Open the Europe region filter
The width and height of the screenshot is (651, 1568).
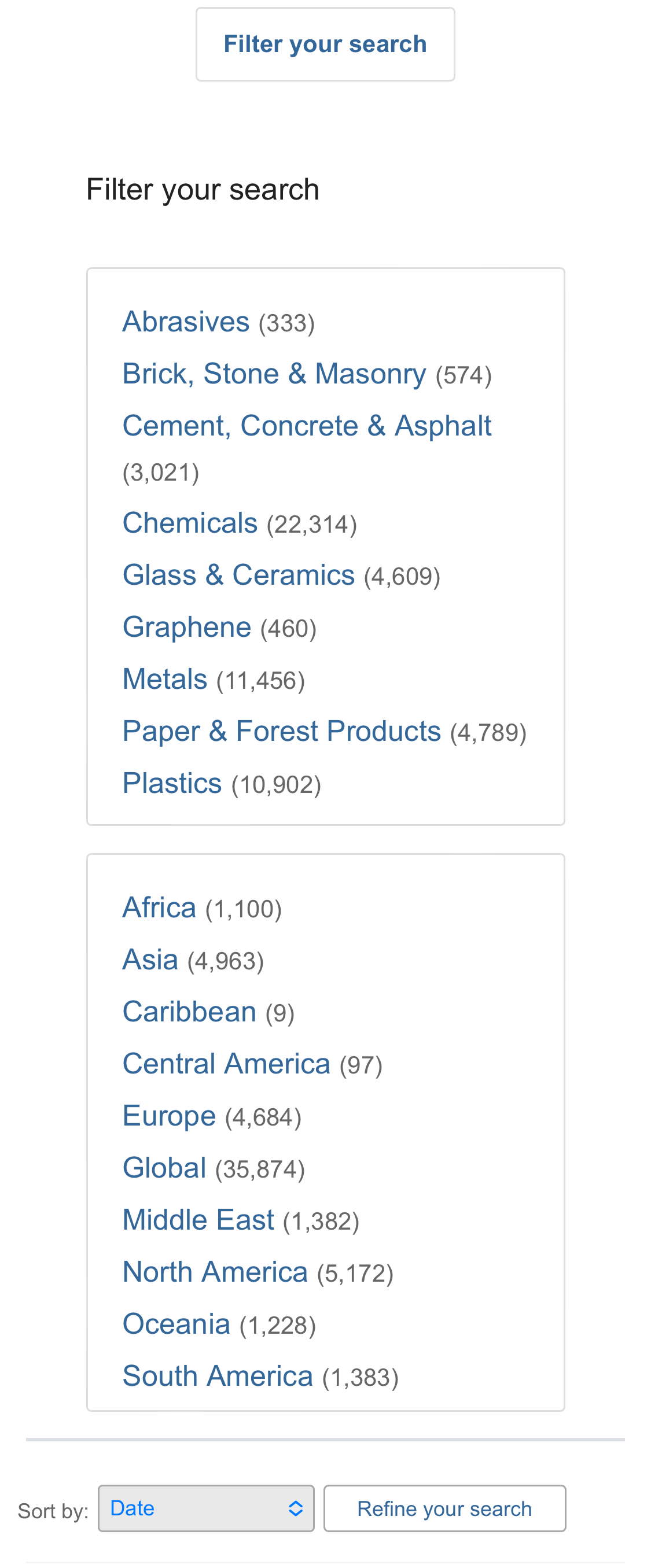click(x=169, y=1115)
